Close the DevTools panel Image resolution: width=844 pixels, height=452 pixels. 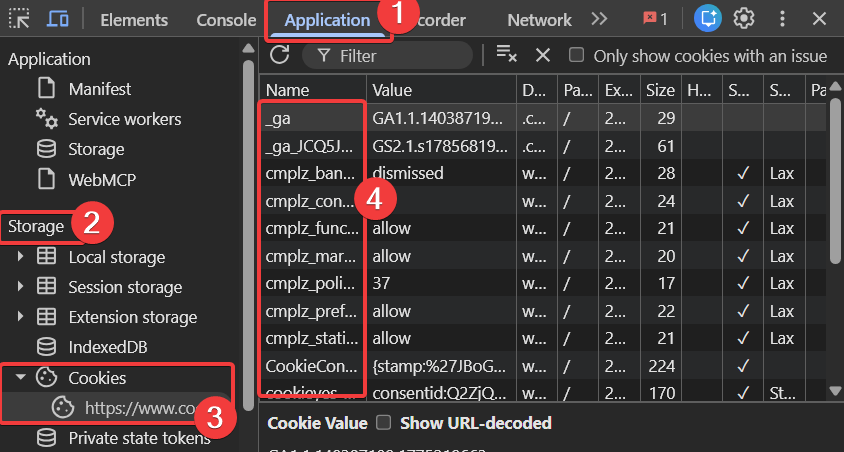819,19
